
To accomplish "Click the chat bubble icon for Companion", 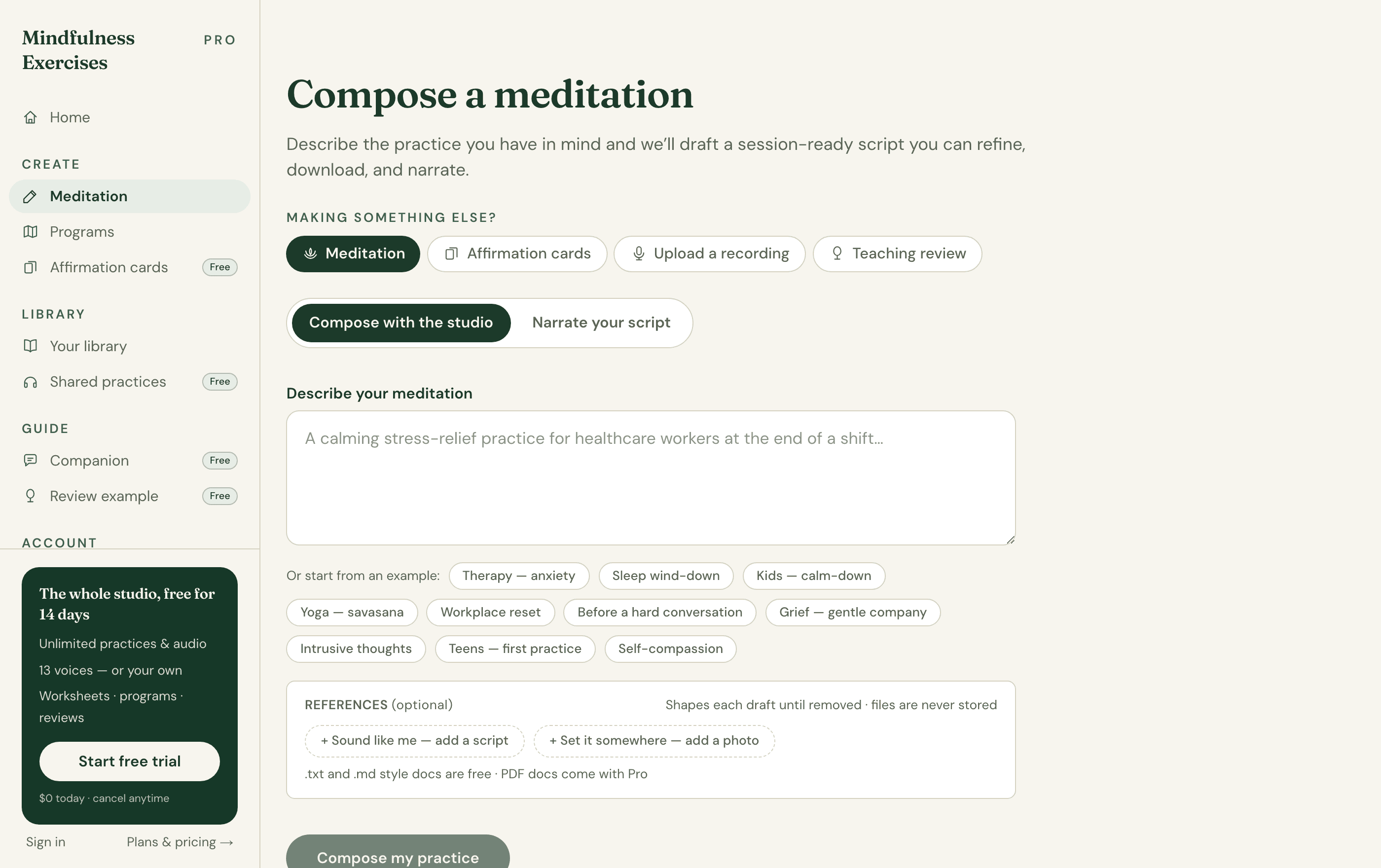I will coord(31,460).
